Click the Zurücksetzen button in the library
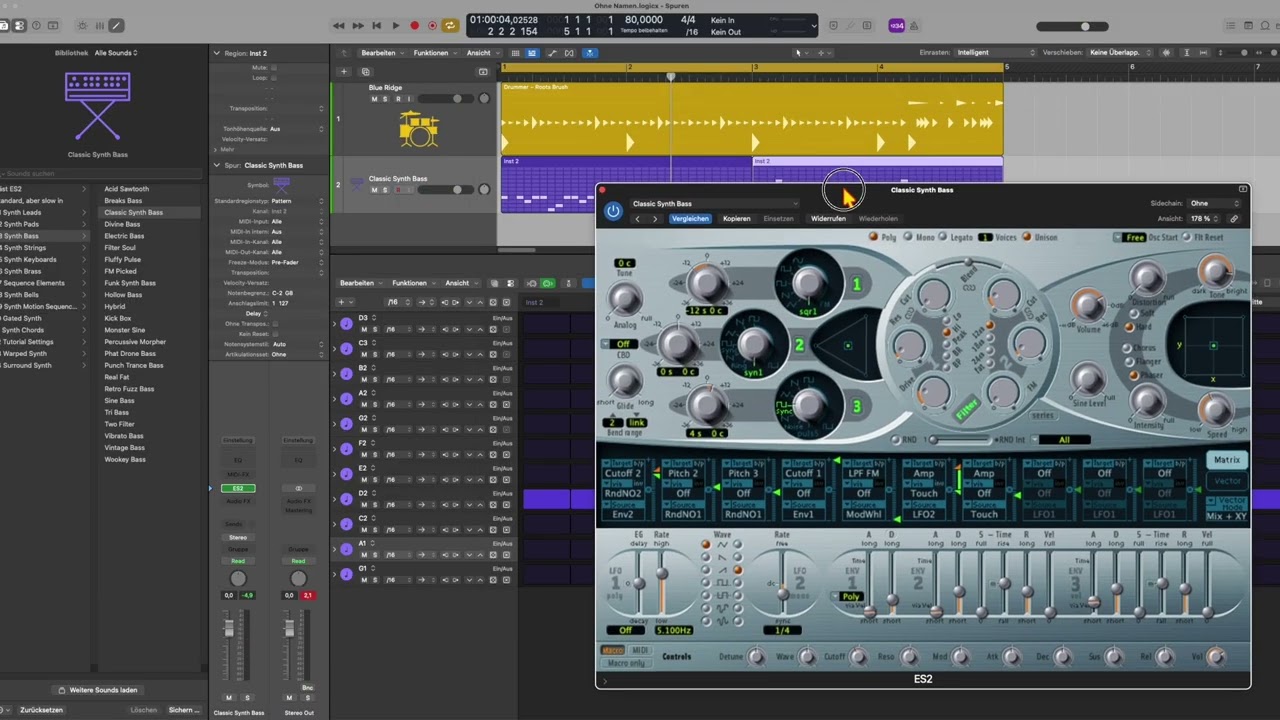This screenshot has width=1280, height=720. tap(41, 710)
